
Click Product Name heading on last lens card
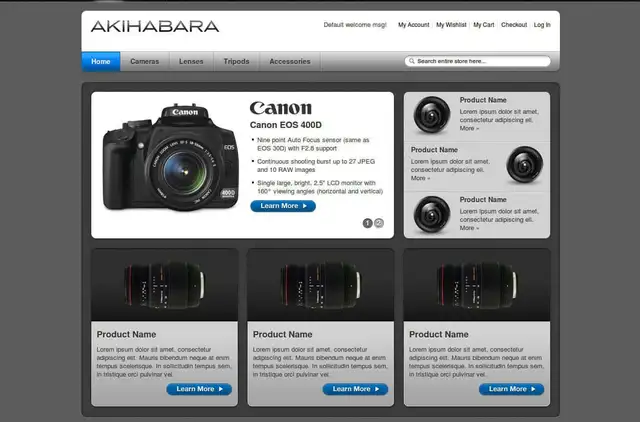(x=438, y=334)
